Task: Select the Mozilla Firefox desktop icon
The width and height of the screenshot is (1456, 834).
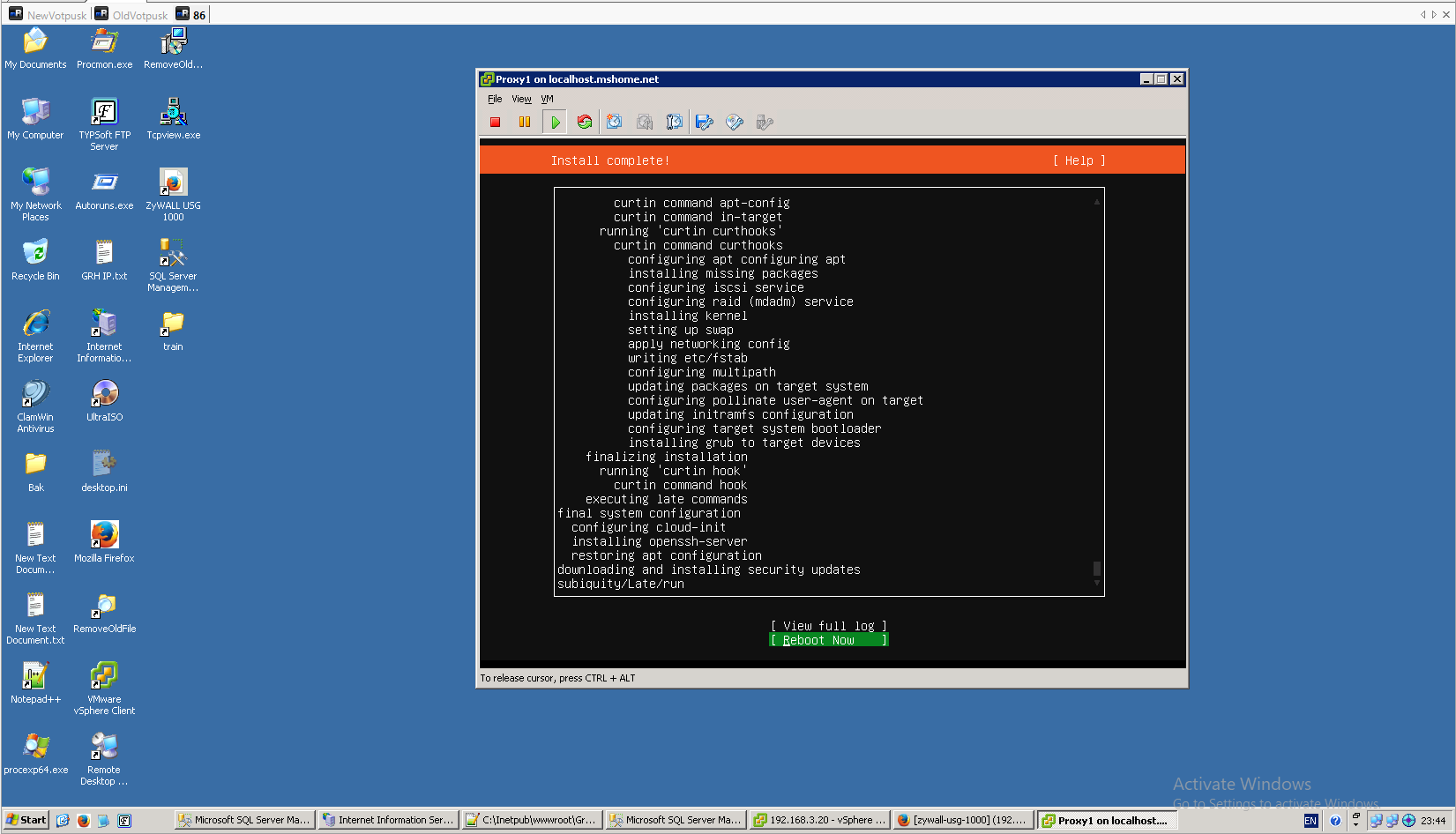Action: (x=105, y=542)
